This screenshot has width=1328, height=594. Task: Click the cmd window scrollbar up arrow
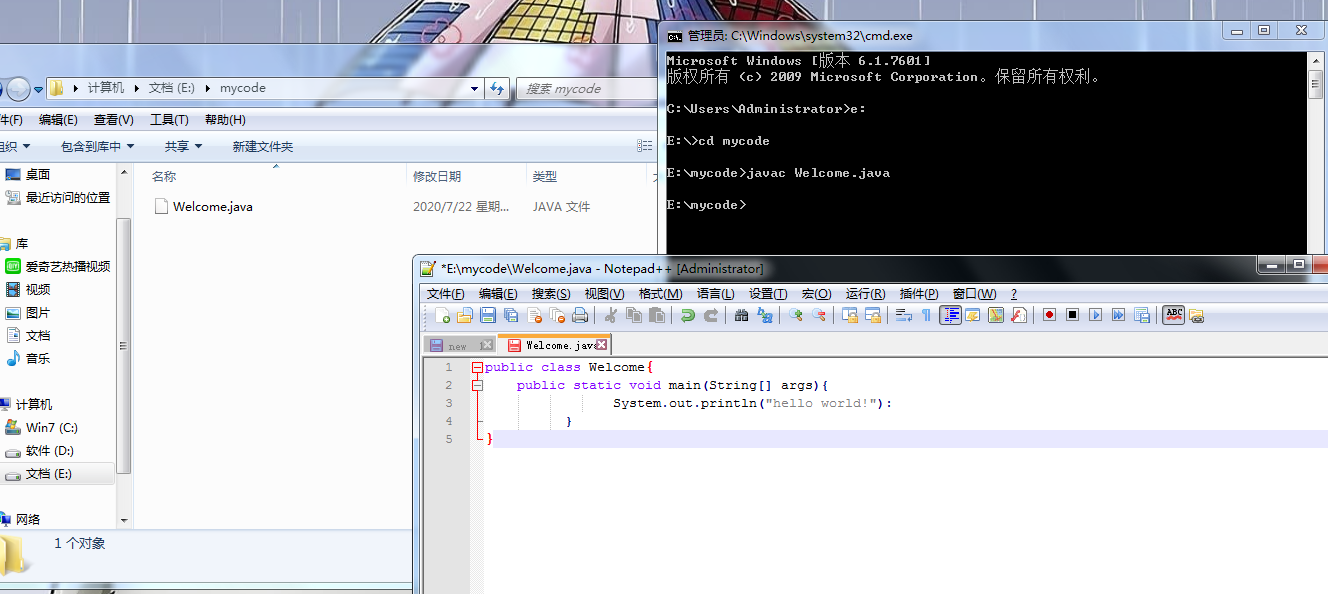tap(1316, 61)
